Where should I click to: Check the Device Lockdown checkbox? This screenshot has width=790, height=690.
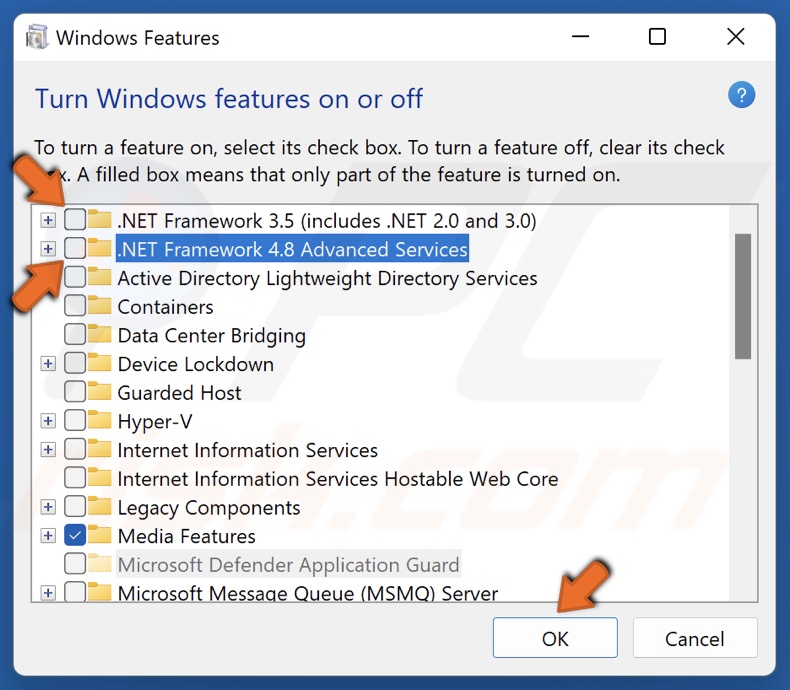point(75,363)
